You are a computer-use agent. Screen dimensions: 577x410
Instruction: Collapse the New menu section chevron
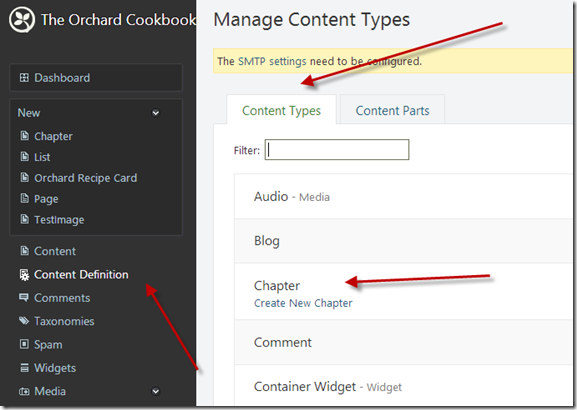tap(156, 113)
